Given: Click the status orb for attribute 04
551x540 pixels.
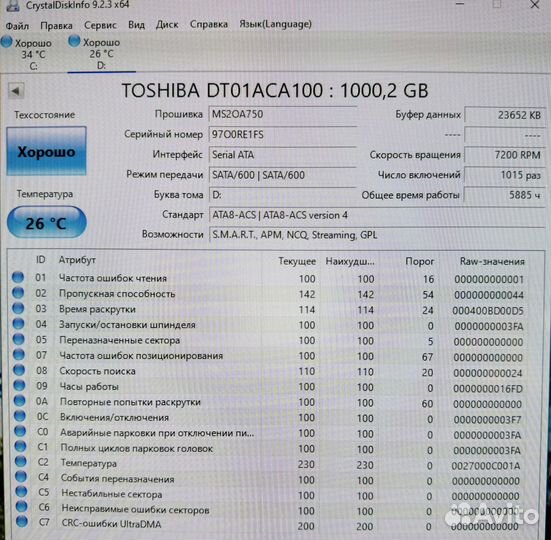Looking at the screenshot, I should tap(19, 324).
